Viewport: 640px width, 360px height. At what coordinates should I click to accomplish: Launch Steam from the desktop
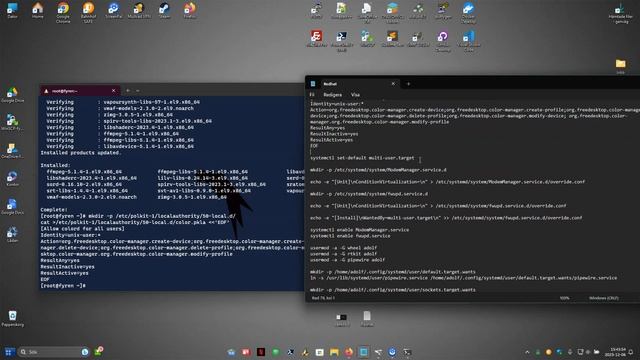pos(164,11)
